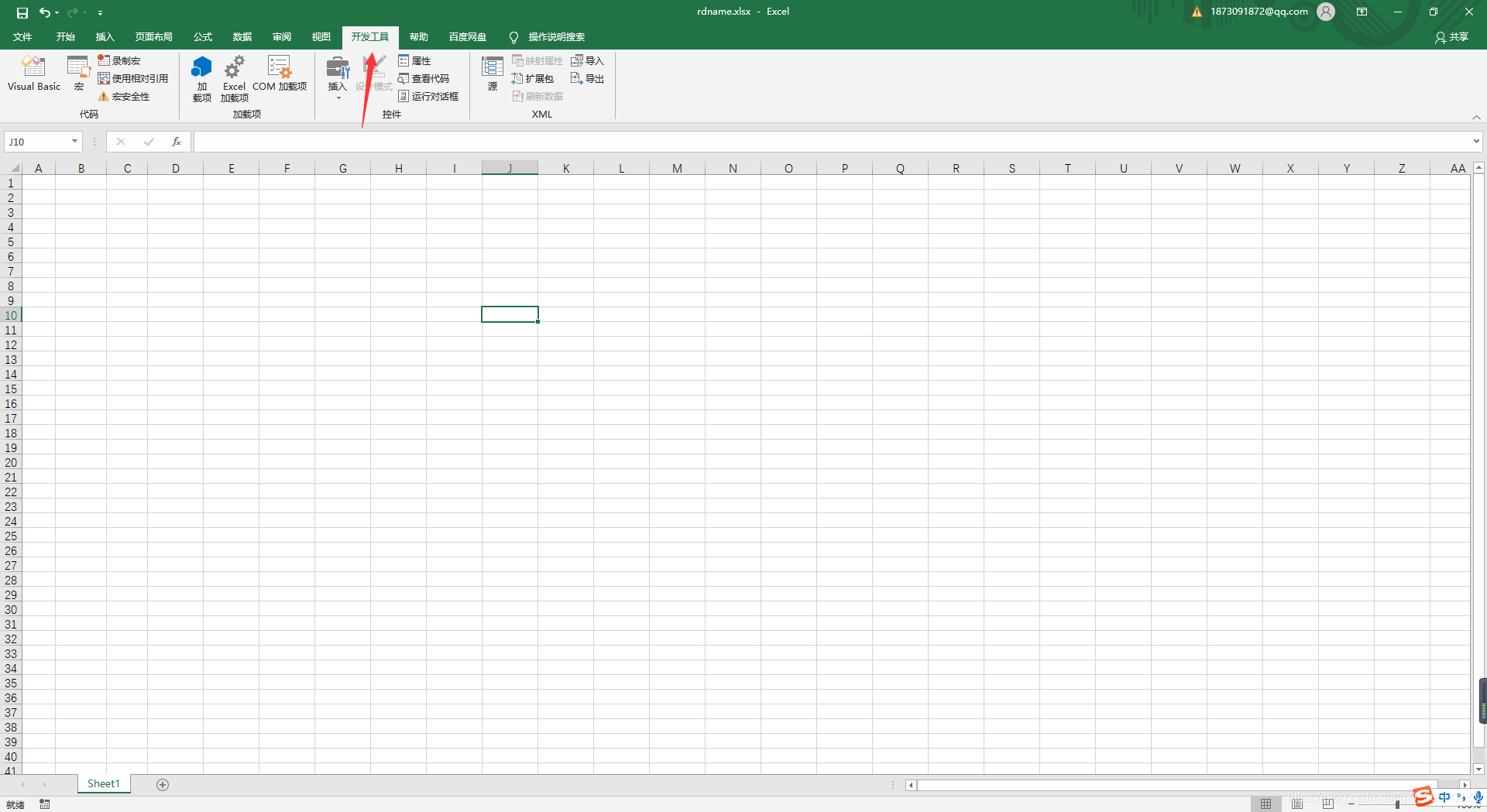Click the Insert Function fx button
1487x812 pixels.
177,142
